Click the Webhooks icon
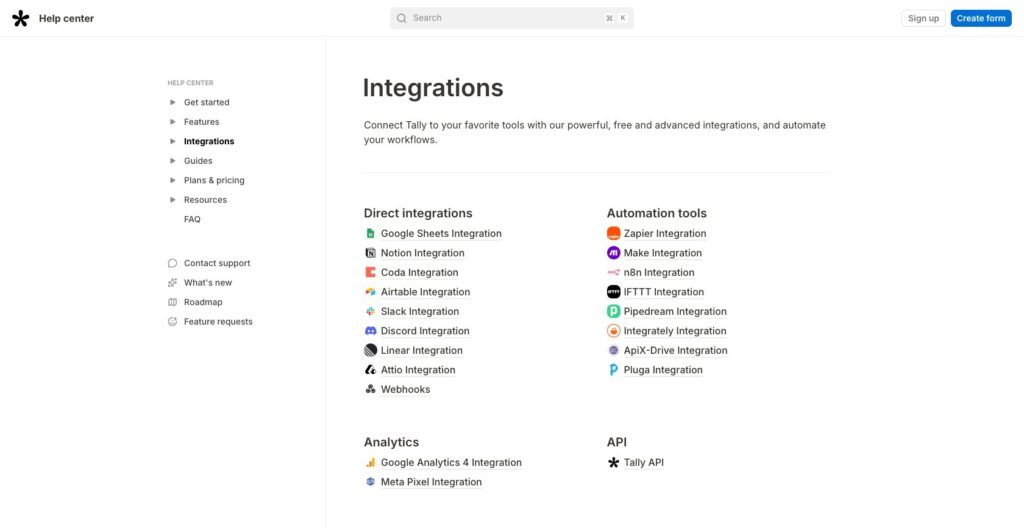This screenshot has height=528, width=1024. tap(370, 389)
